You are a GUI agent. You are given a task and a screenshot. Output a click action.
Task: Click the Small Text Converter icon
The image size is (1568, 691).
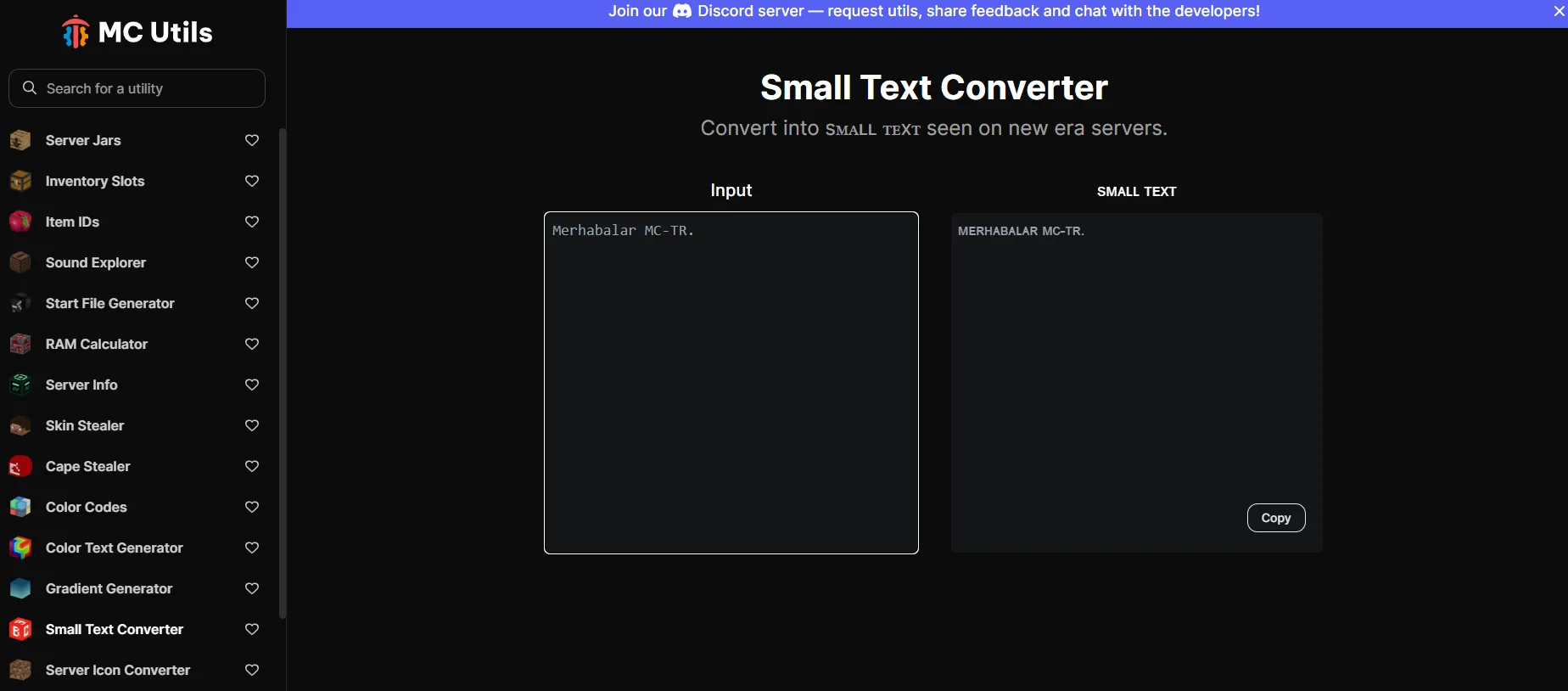point(20,629)
